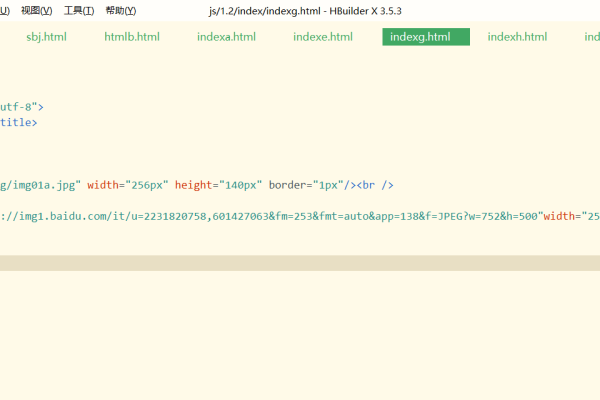The image size is (600, 400).
Task: Click the highlighted current editor line
Action: 300,263
